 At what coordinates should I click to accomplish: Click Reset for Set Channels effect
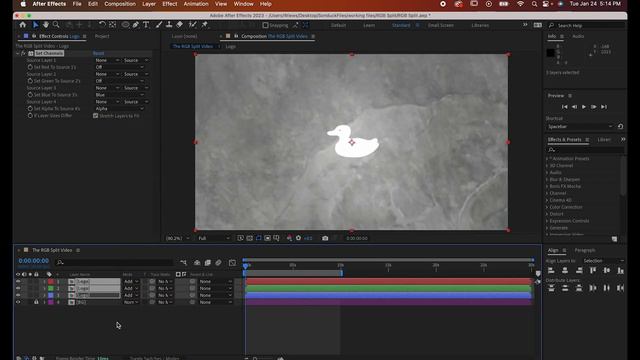(x=98, y=53)
